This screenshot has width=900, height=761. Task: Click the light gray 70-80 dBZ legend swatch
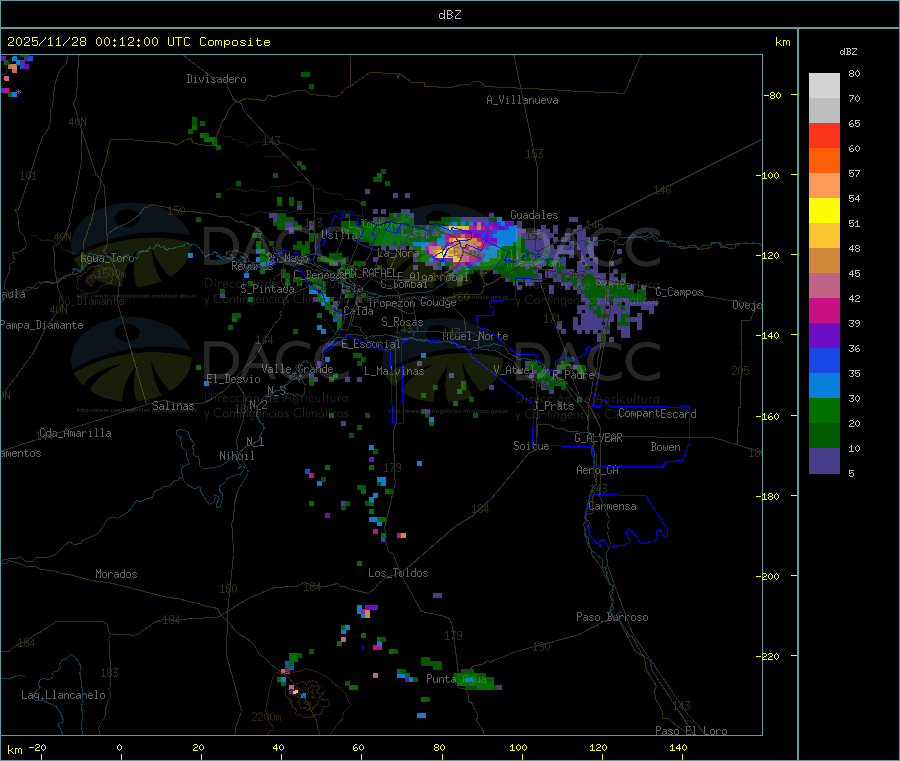click(824, 86)
